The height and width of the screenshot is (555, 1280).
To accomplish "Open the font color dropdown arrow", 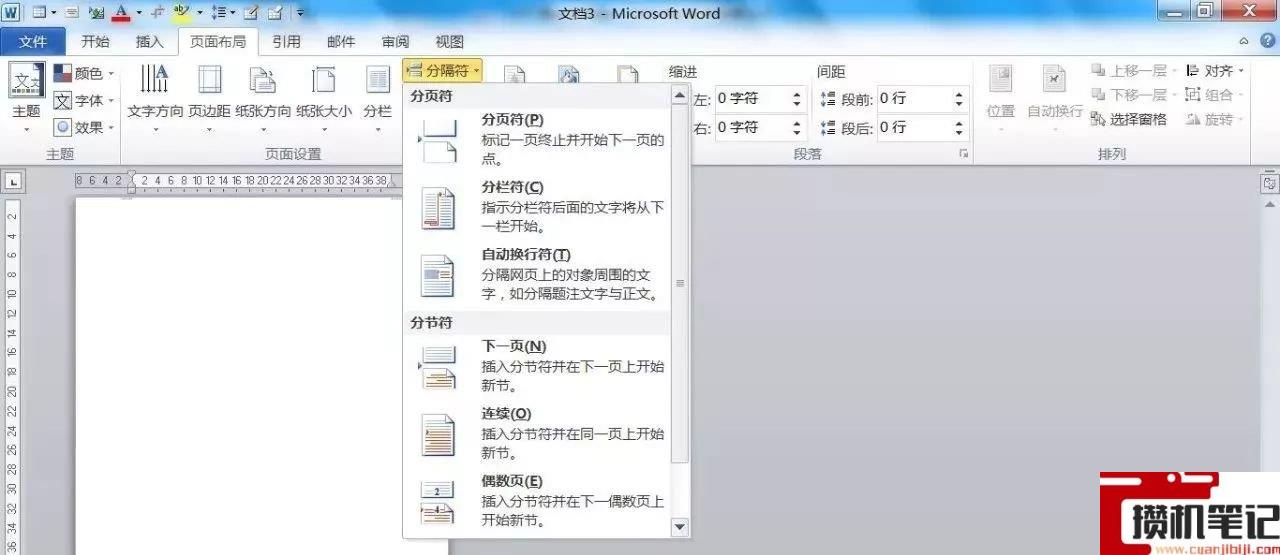I will point(138,13).
